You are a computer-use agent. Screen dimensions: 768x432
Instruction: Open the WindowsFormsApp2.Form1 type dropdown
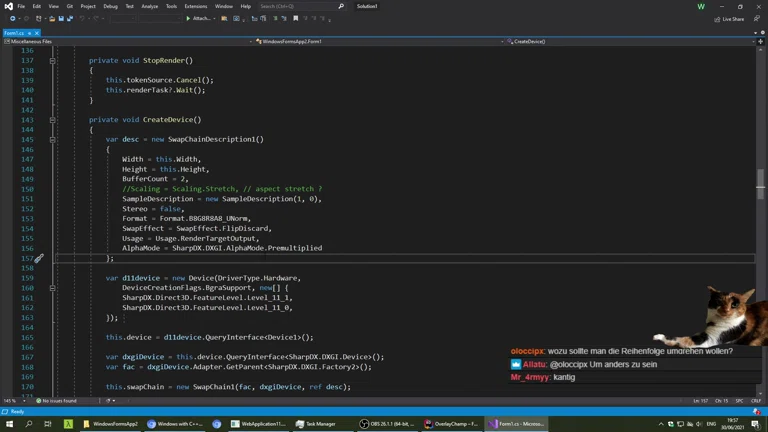[380, 42]
